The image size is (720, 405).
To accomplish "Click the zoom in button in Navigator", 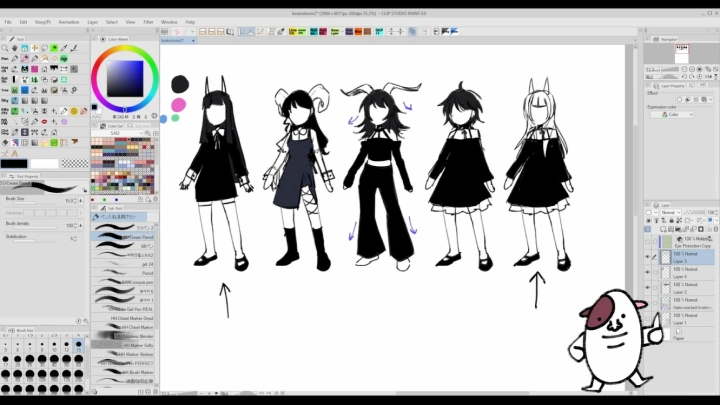I will click(x=692, y=69).
